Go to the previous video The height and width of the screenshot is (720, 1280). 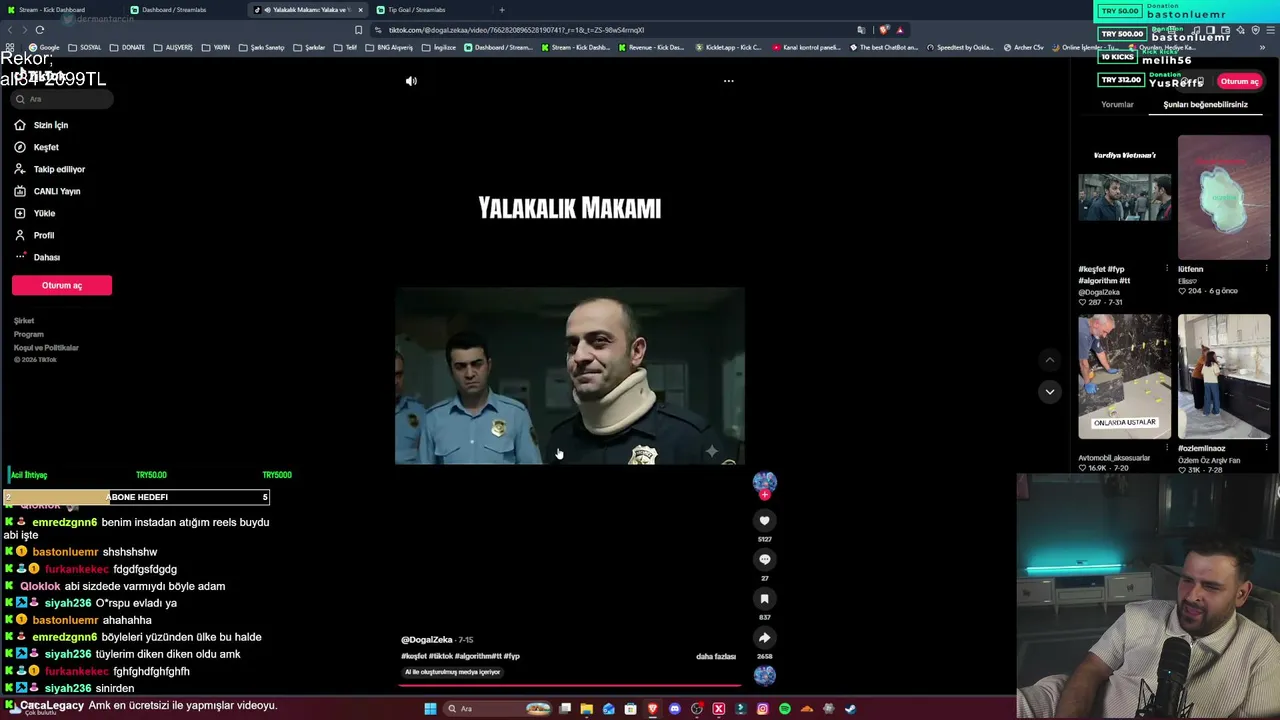(1049, 360)
